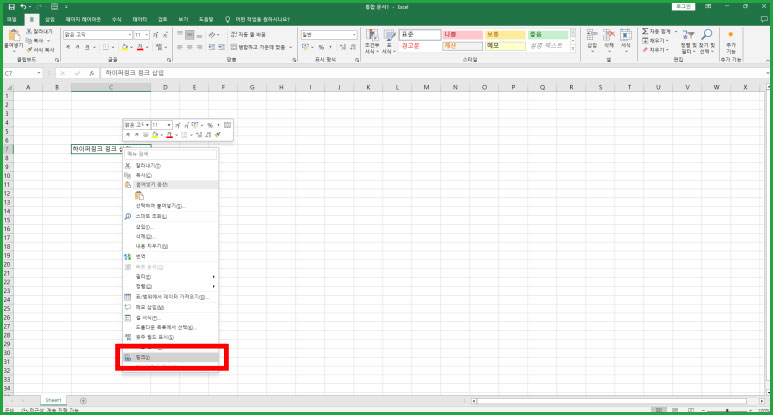The image size is (773, 415).
Task: Apply the Good (좋음) cell style
Action: tap(548, 35)
